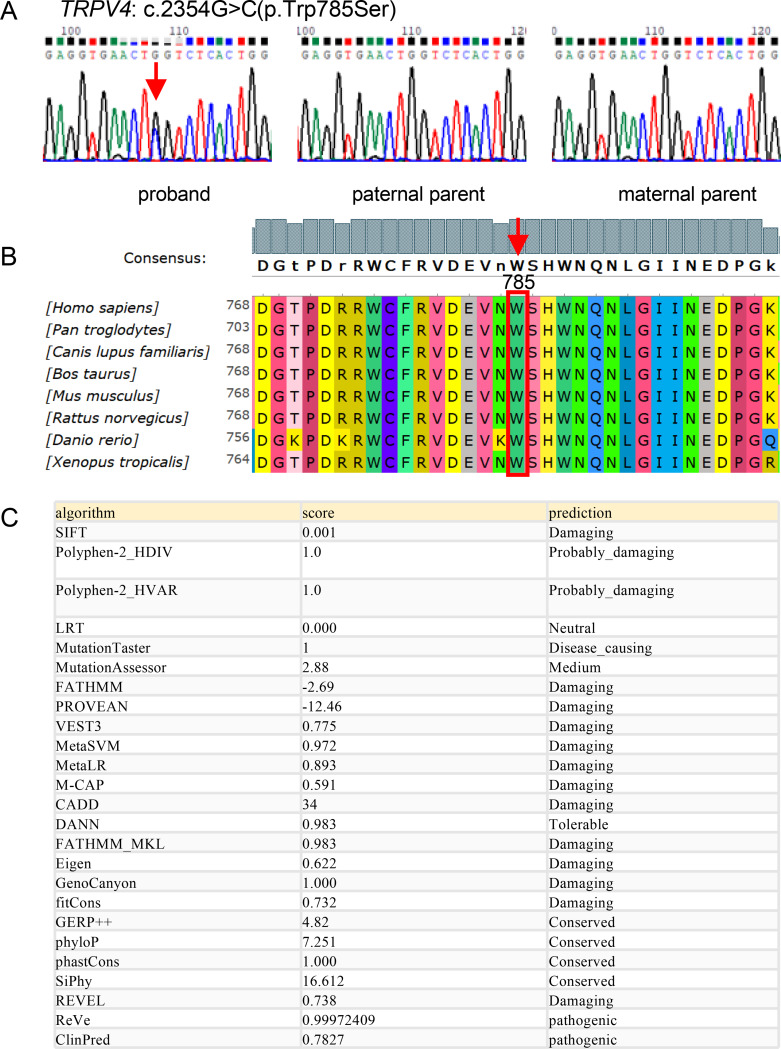Select the VEST3 algorithm cell
The image size is (781, 1049).
[x=177, y=726]
